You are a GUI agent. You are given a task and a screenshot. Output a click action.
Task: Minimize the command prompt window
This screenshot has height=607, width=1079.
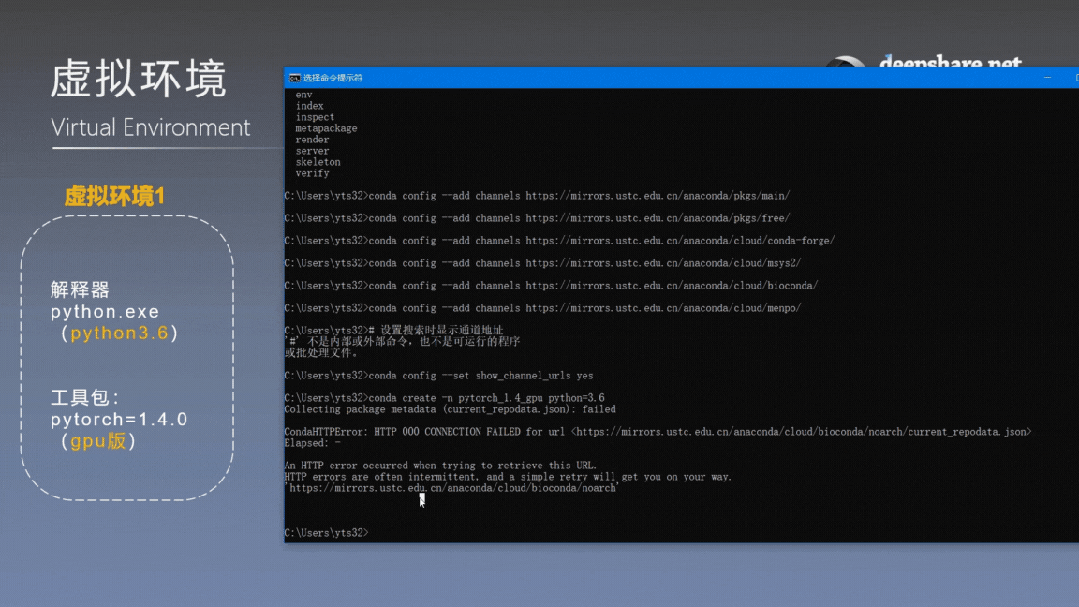point(1047,78)
